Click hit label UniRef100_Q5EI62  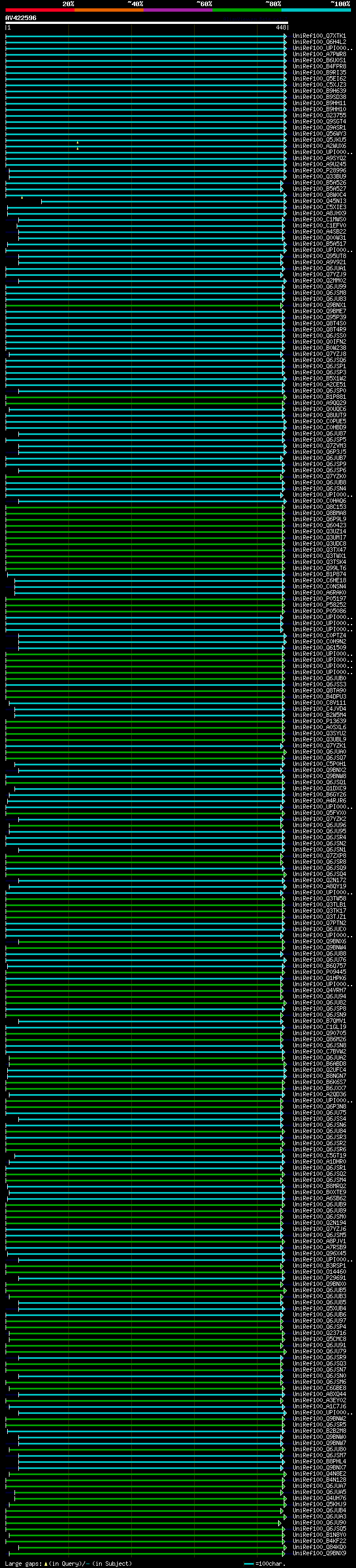(319, 78)
